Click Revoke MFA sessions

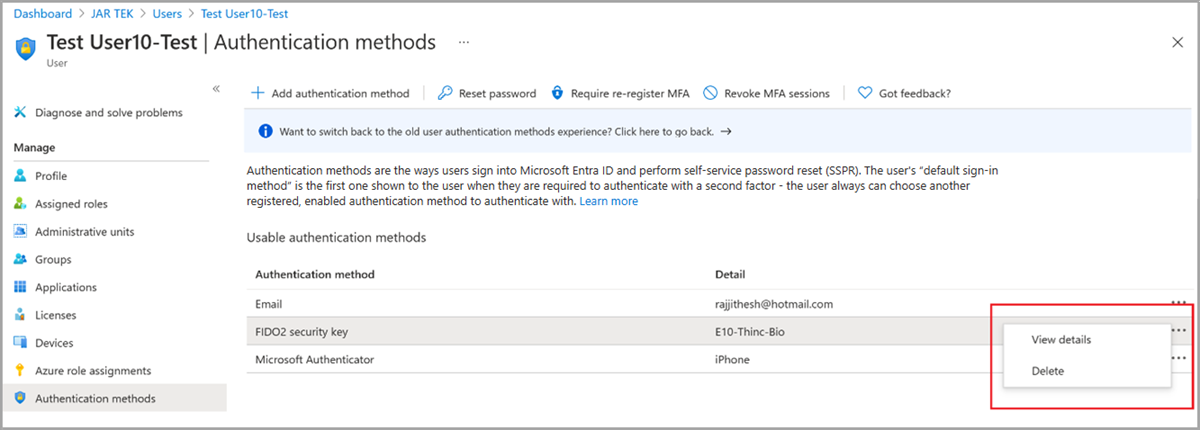766,93
